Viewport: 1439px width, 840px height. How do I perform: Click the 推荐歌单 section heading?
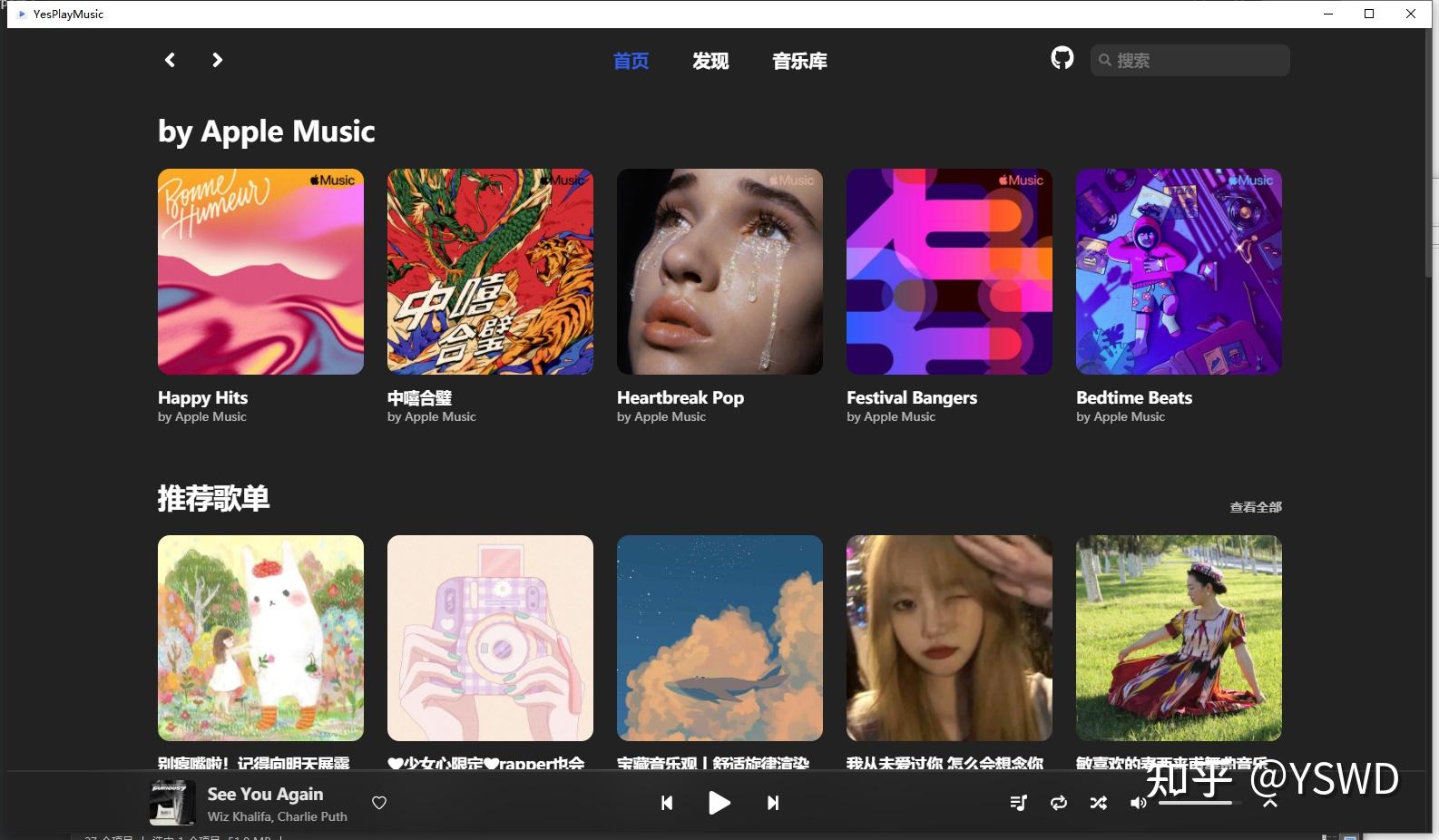(213, 498)
